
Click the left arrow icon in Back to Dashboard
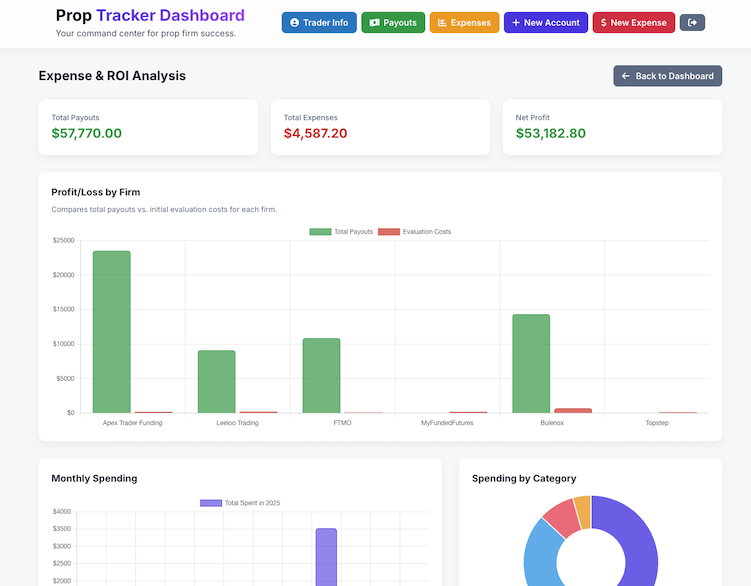(x=626, y=76)
